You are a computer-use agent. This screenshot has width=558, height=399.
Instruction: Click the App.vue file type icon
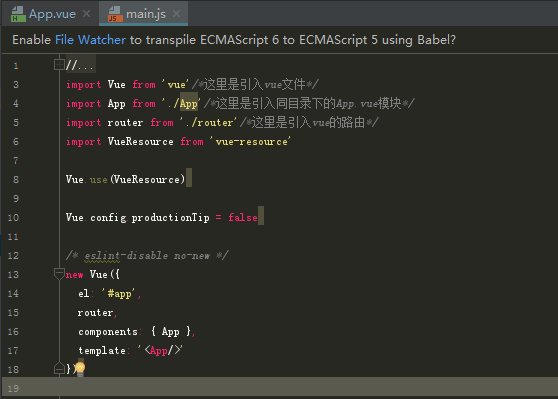(x=18, y=14)
